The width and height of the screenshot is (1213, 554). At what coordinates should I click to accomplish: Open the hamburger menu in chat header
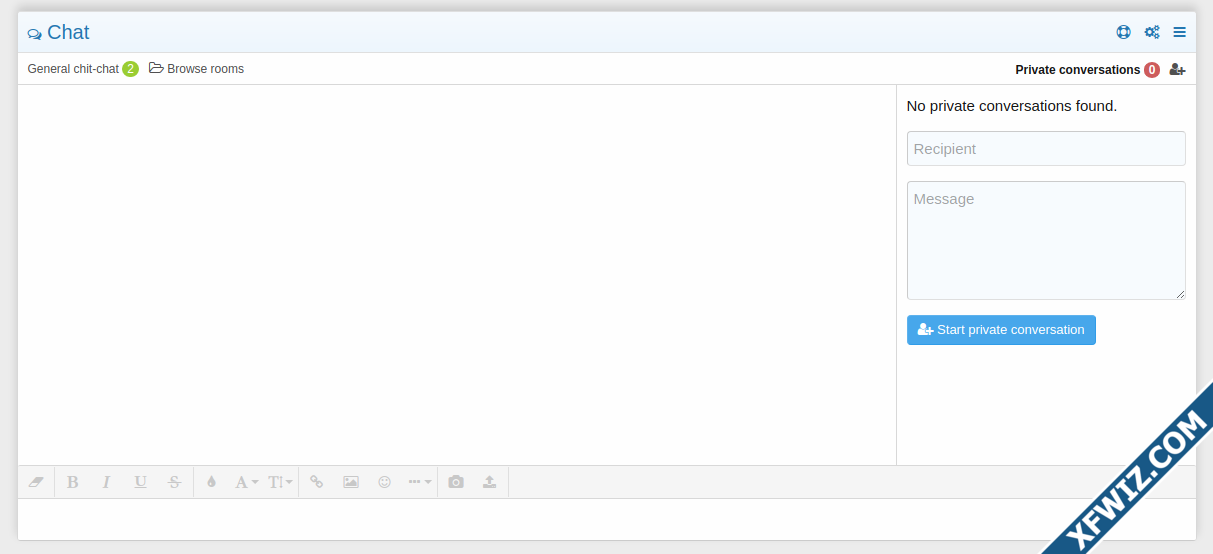point(1180,32)
